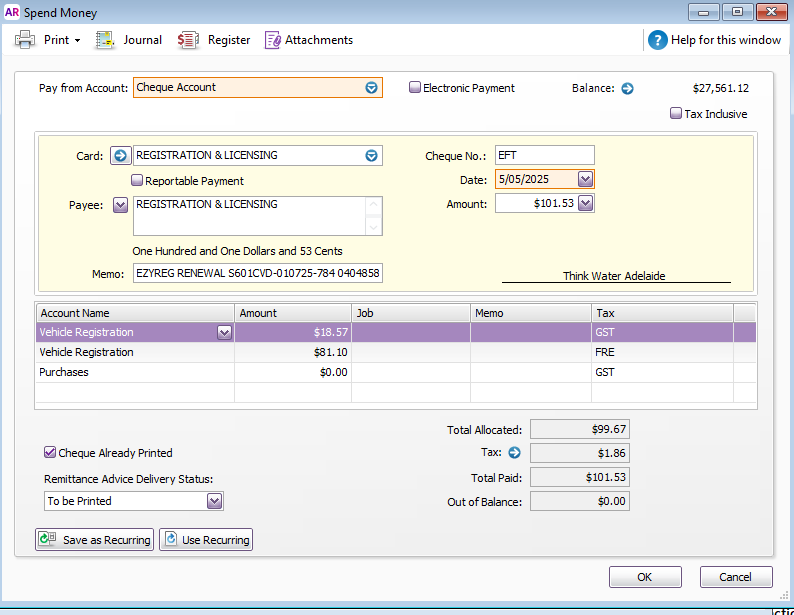Click the Help for this window icon

(x=657, y=40)
